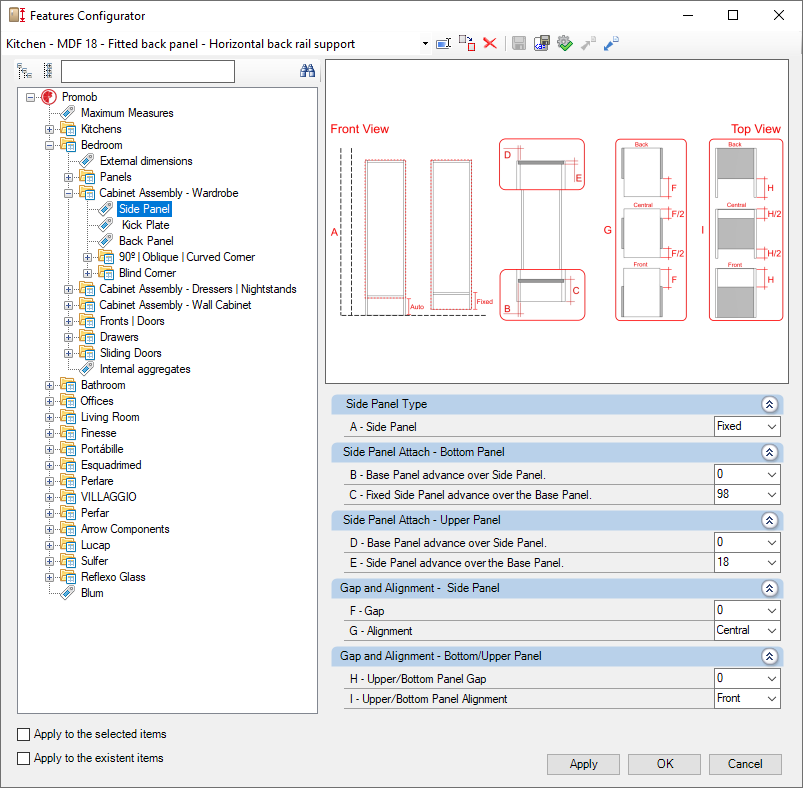Select the Living Room tree item
Image resolution: width=803 pixels, height=788 pixels.
pyautogui.click(x=110, y=417)
